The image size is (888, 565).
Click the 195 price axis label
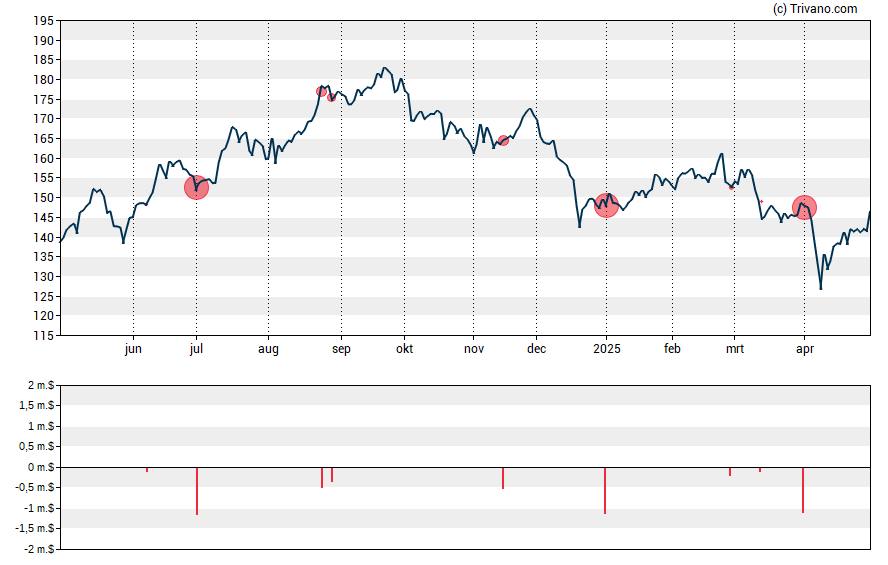tap(44, 21)
